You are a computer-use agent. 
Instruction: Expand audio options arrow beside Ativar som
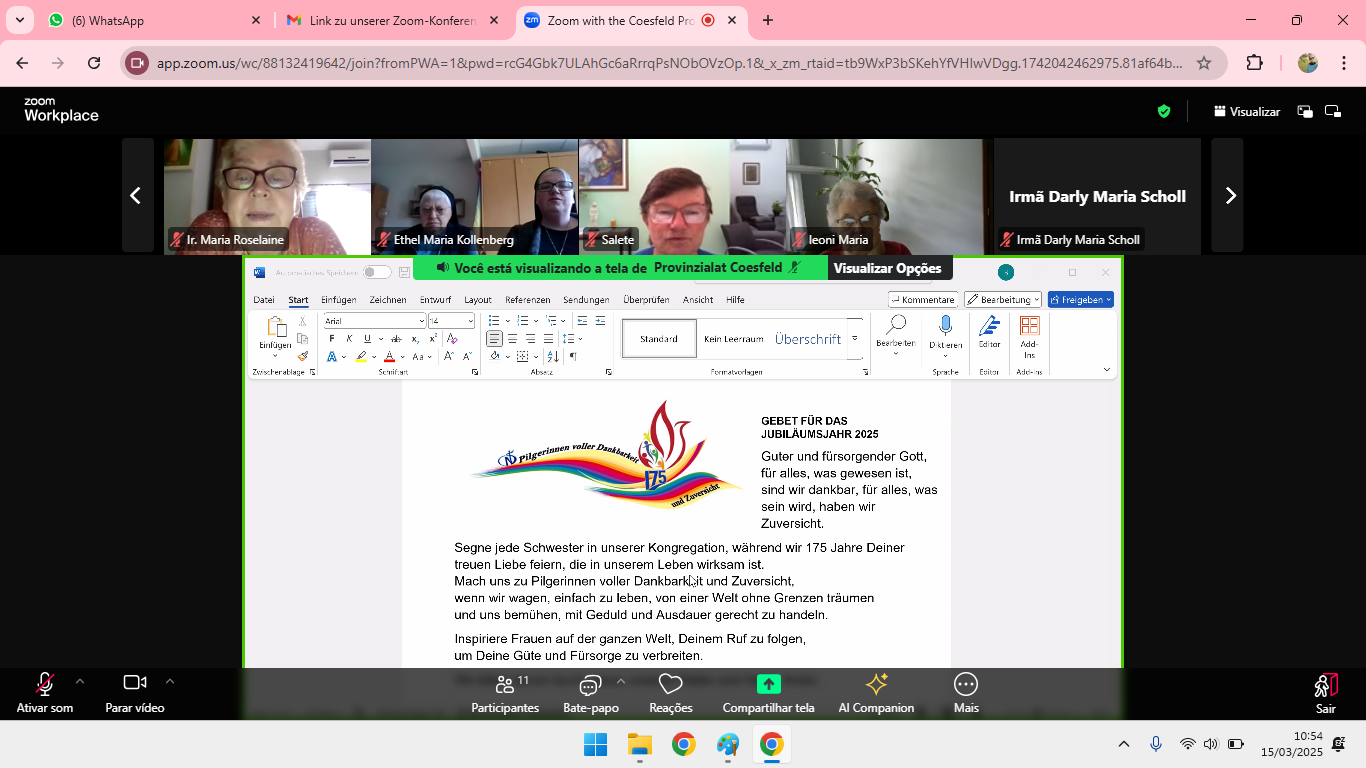(80, 681)
